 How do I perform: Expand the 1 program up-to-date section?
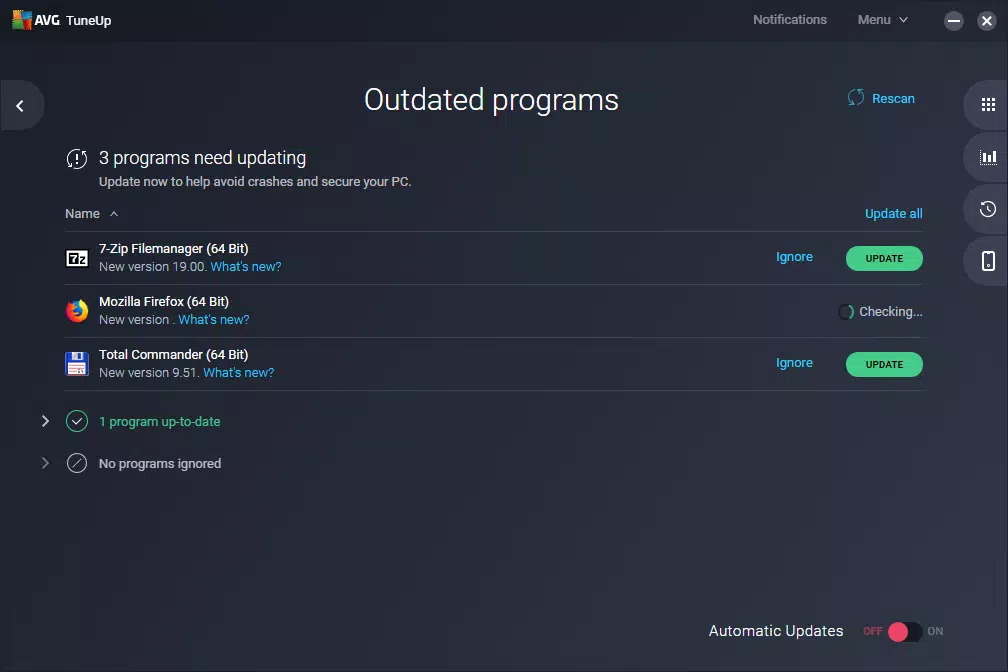[45, 421]
